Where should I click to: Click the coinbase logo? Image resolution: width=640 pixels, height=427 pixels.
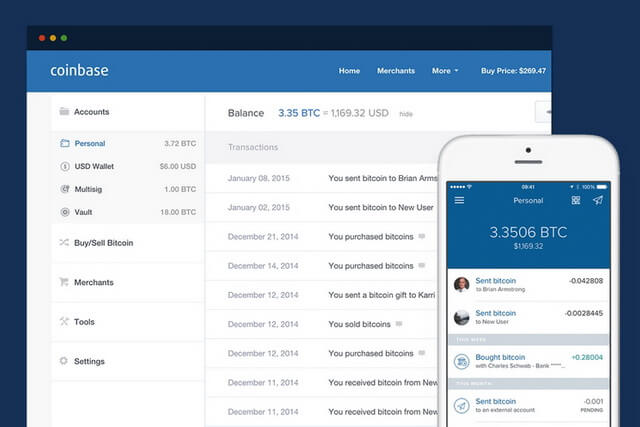click(x=80, y=71)
